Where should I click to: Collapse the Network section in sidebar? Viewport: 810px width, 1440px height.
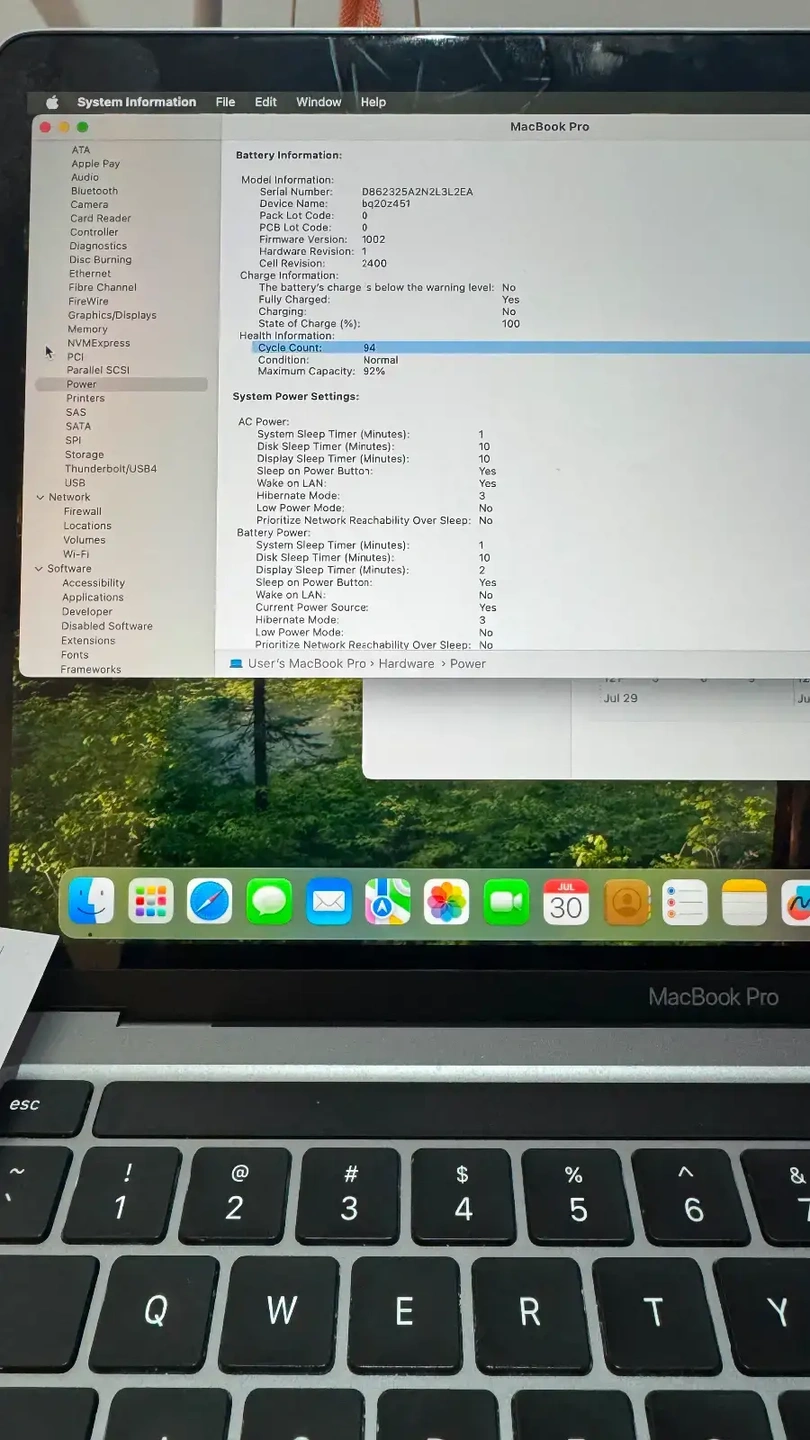coord(40,497)
